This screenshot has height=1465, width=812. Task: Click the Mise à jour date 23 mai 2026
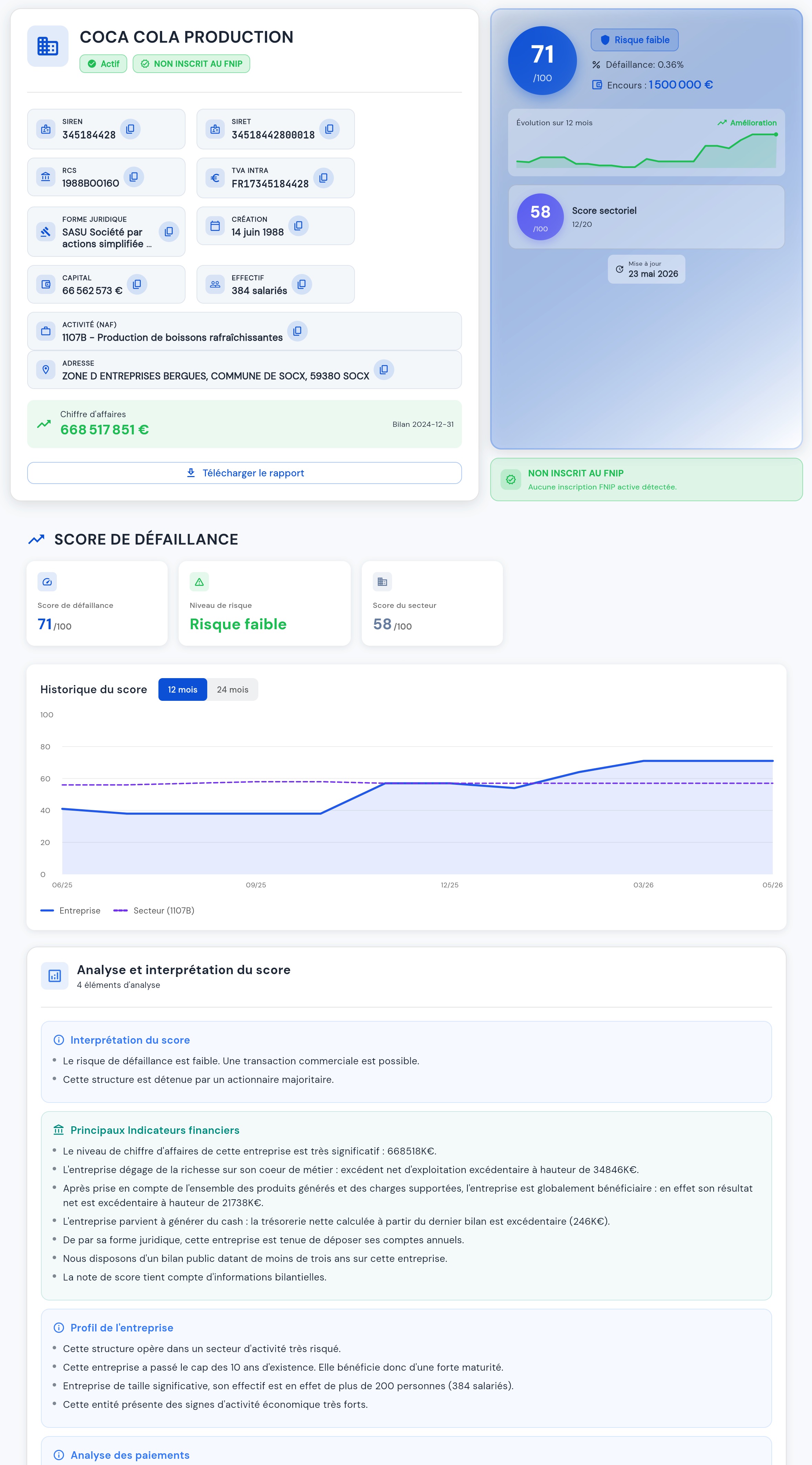[653, 274]
